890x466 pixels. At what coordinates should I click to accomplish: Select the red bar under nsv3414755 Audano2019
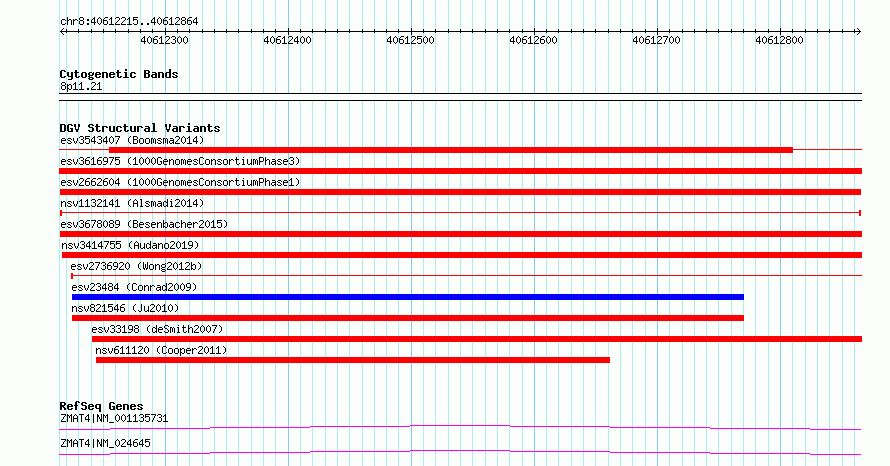tap(461, 255)
